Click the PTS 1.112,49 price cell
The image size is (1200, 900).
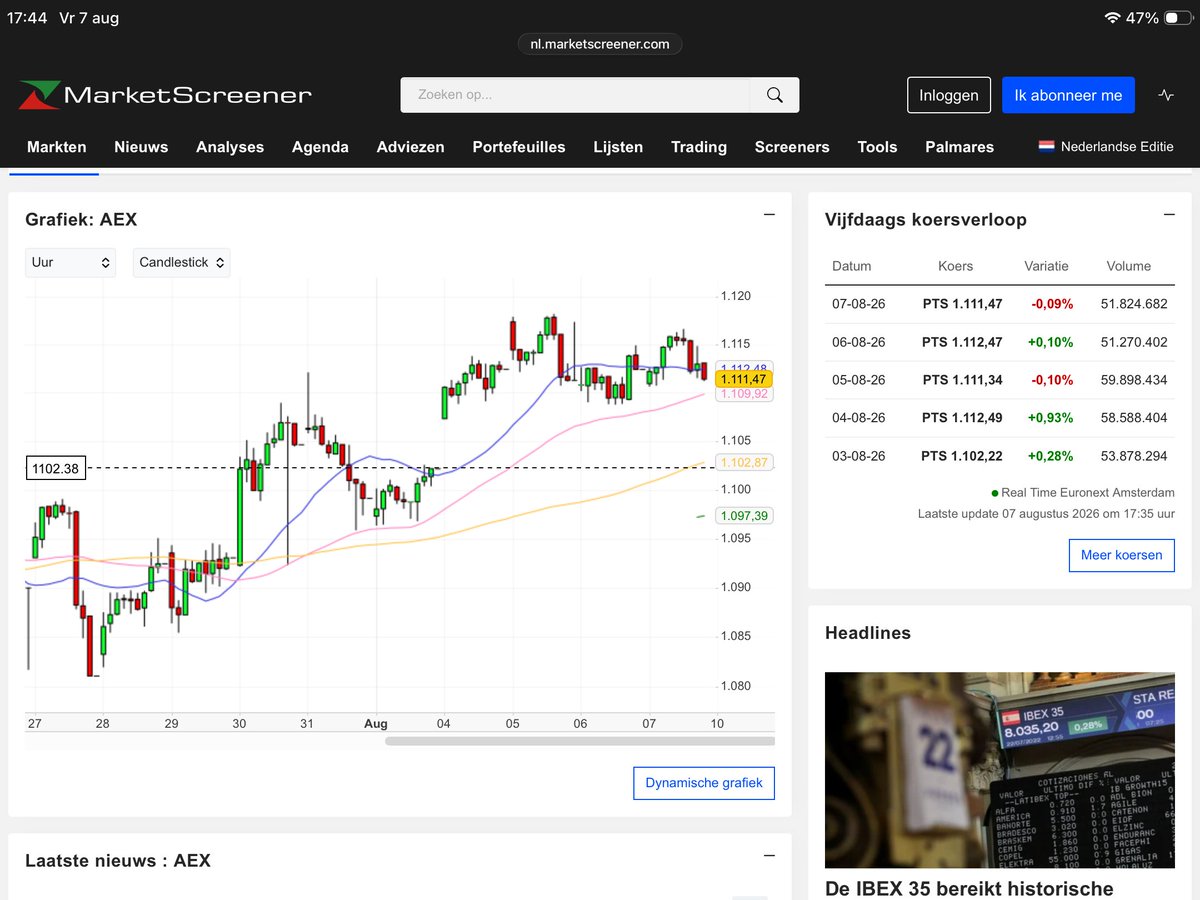[962, 418]
